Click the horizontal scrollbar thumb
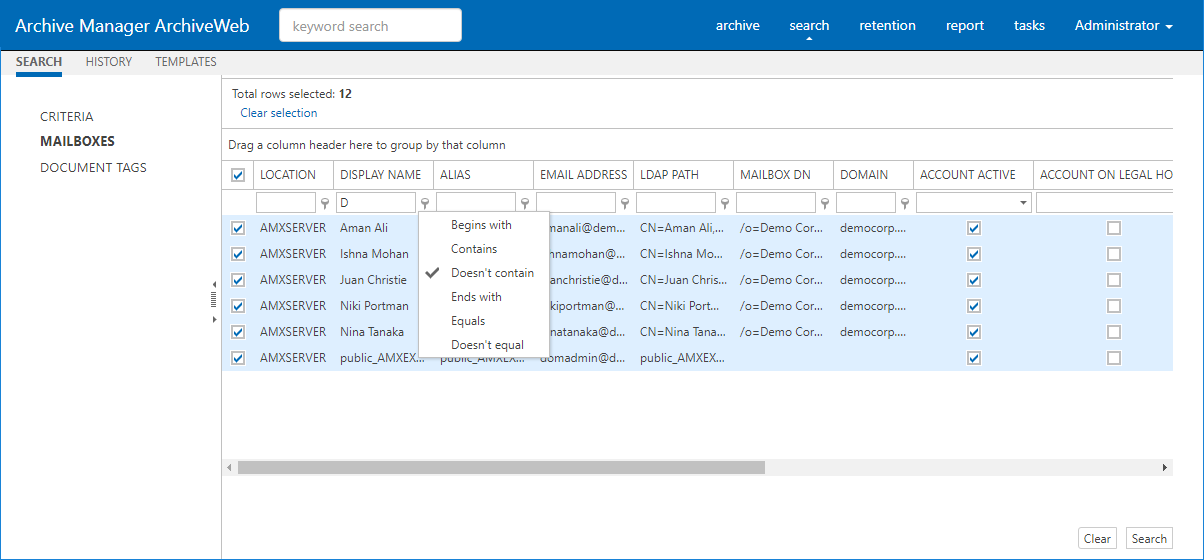 (x=500, y=467)
